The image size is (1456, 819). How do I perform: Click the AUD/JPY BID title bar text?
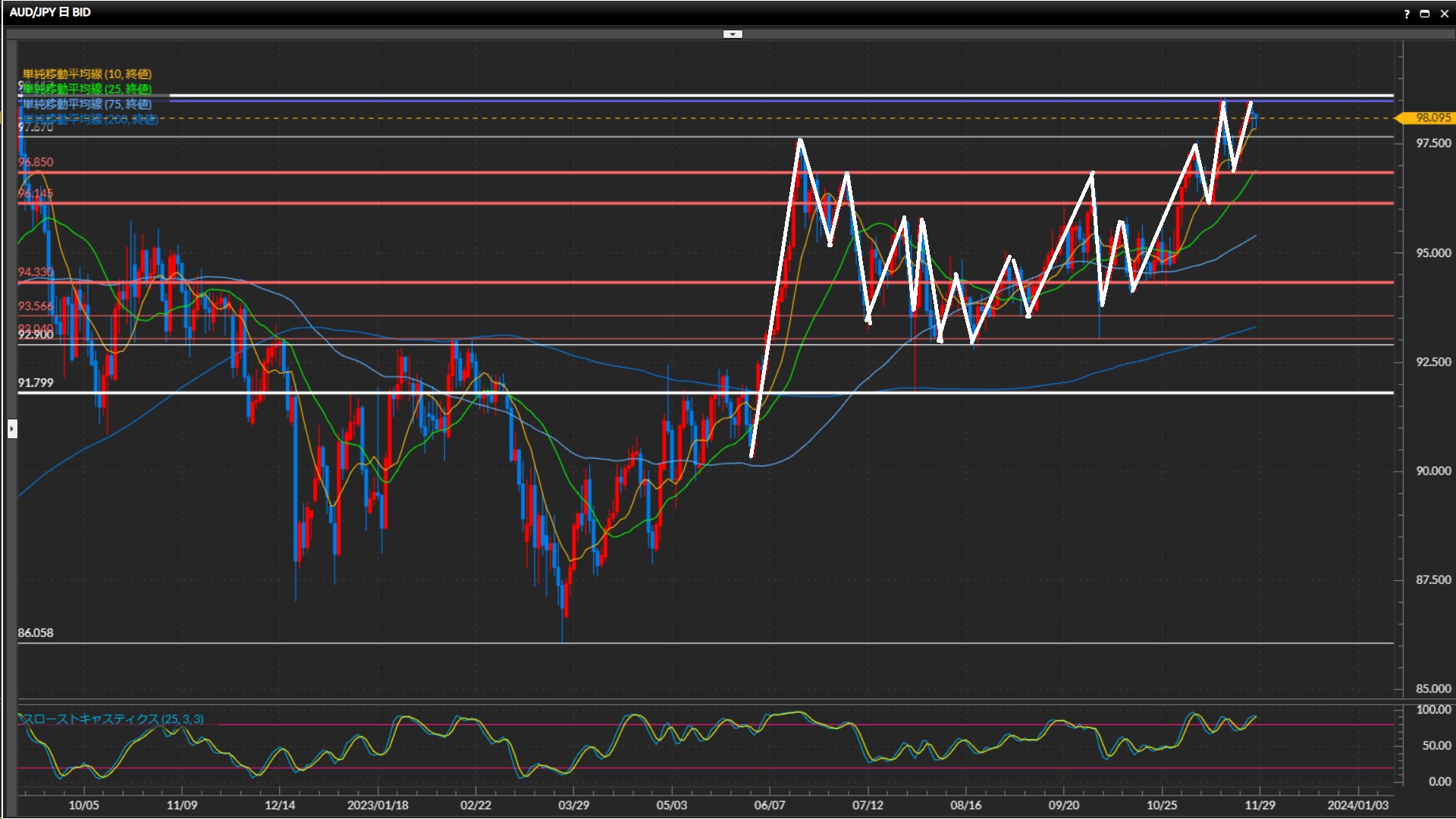tap(50, 12)
